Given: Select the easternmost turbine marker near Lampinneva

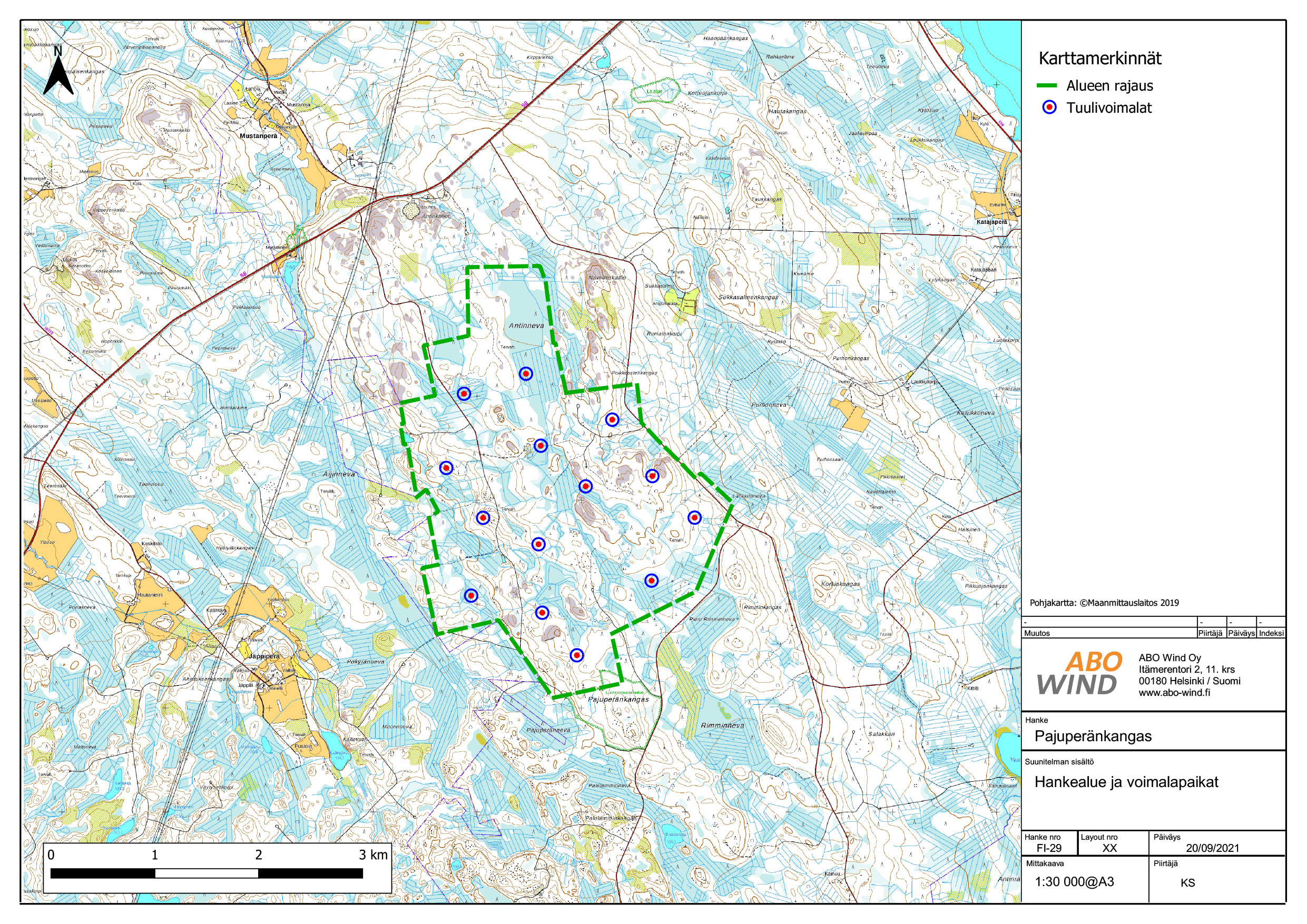Looking at the screenshot, I should [694, 517].
